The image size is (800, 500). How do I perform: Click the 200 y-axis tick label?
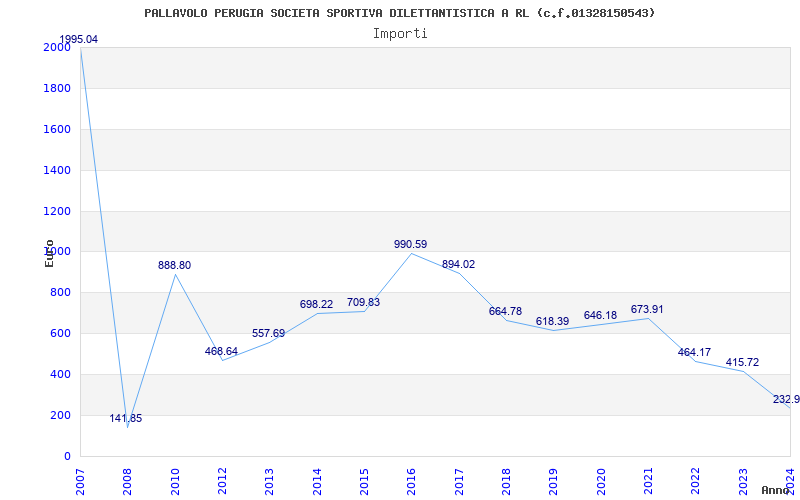[x=61, y=415]
